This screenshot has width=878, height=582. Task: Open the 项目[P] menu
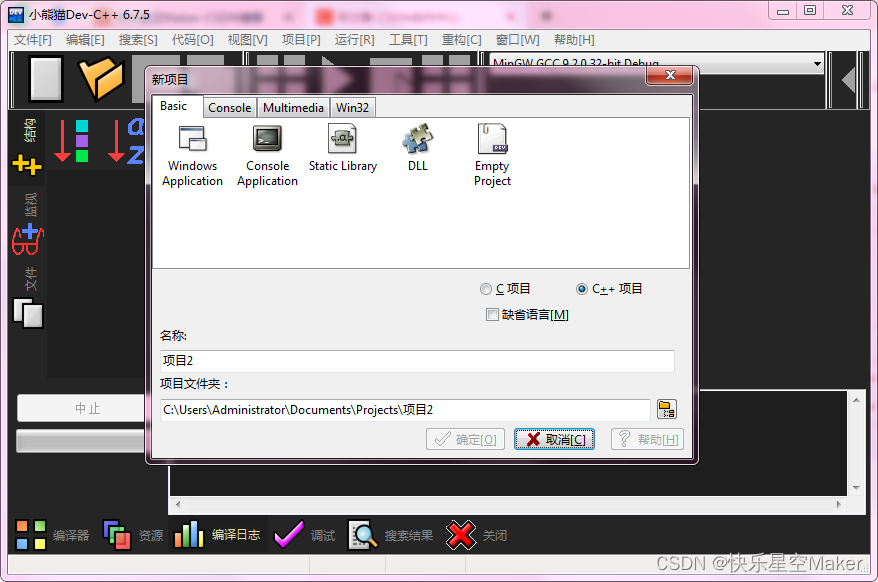[301, 40]
